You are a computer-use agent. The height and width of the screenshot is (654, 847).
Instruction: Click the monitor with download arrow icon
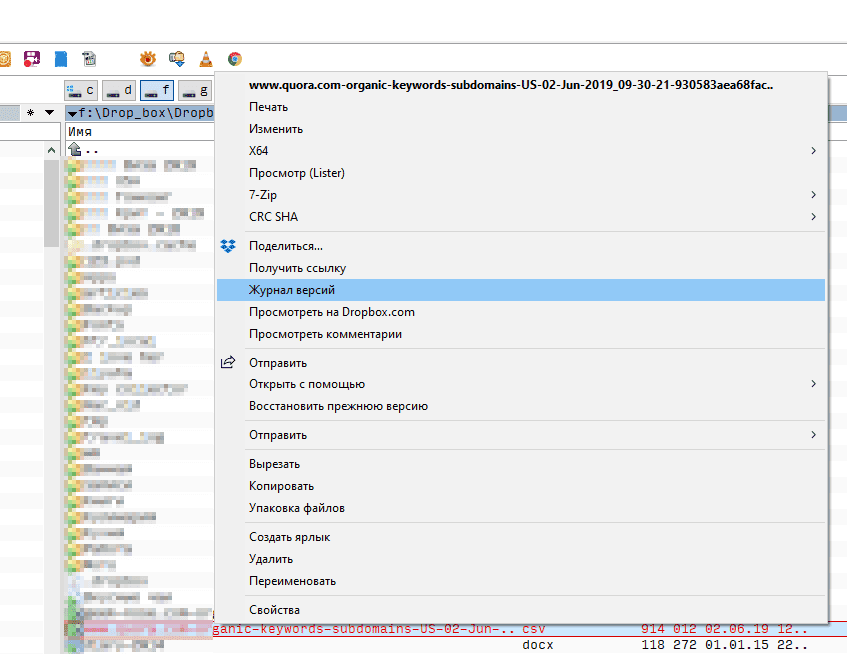pyautogui.click(x=177, y=59)
